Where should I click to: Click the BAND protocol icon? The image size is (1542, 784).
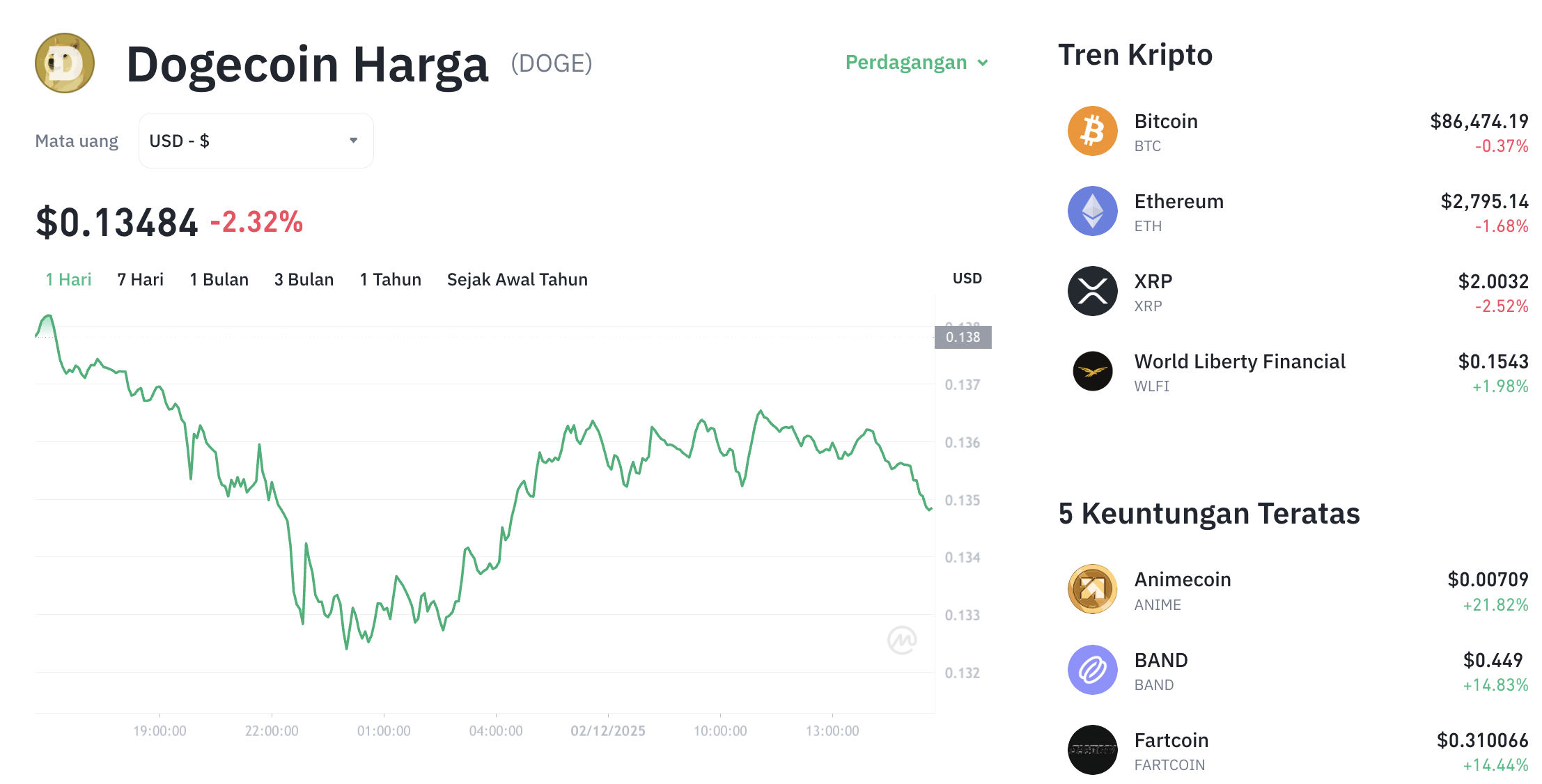pyautogui.click(x=1092, y=669)
